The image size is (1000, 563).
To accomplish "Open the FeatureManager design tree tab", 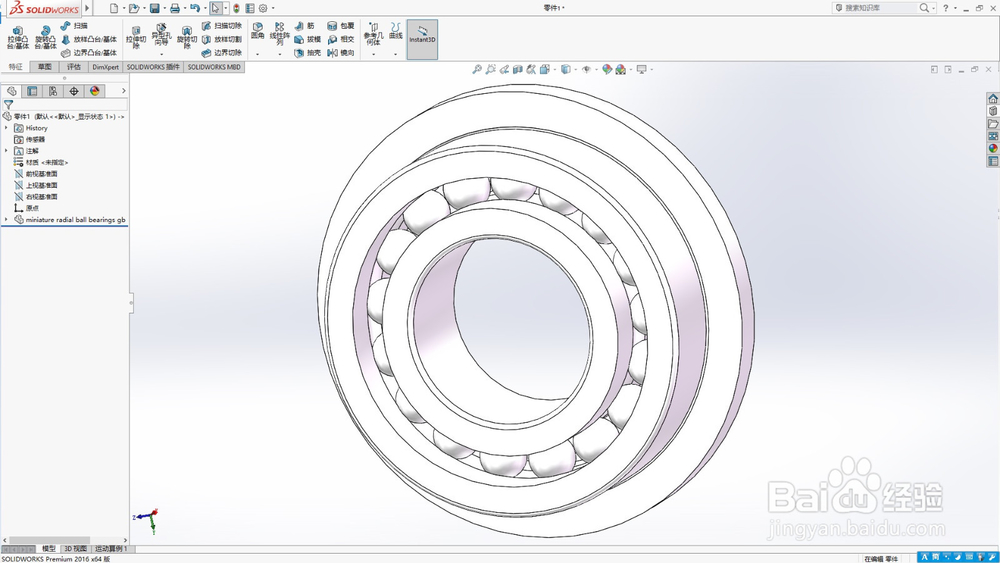I will coord(11,91).
